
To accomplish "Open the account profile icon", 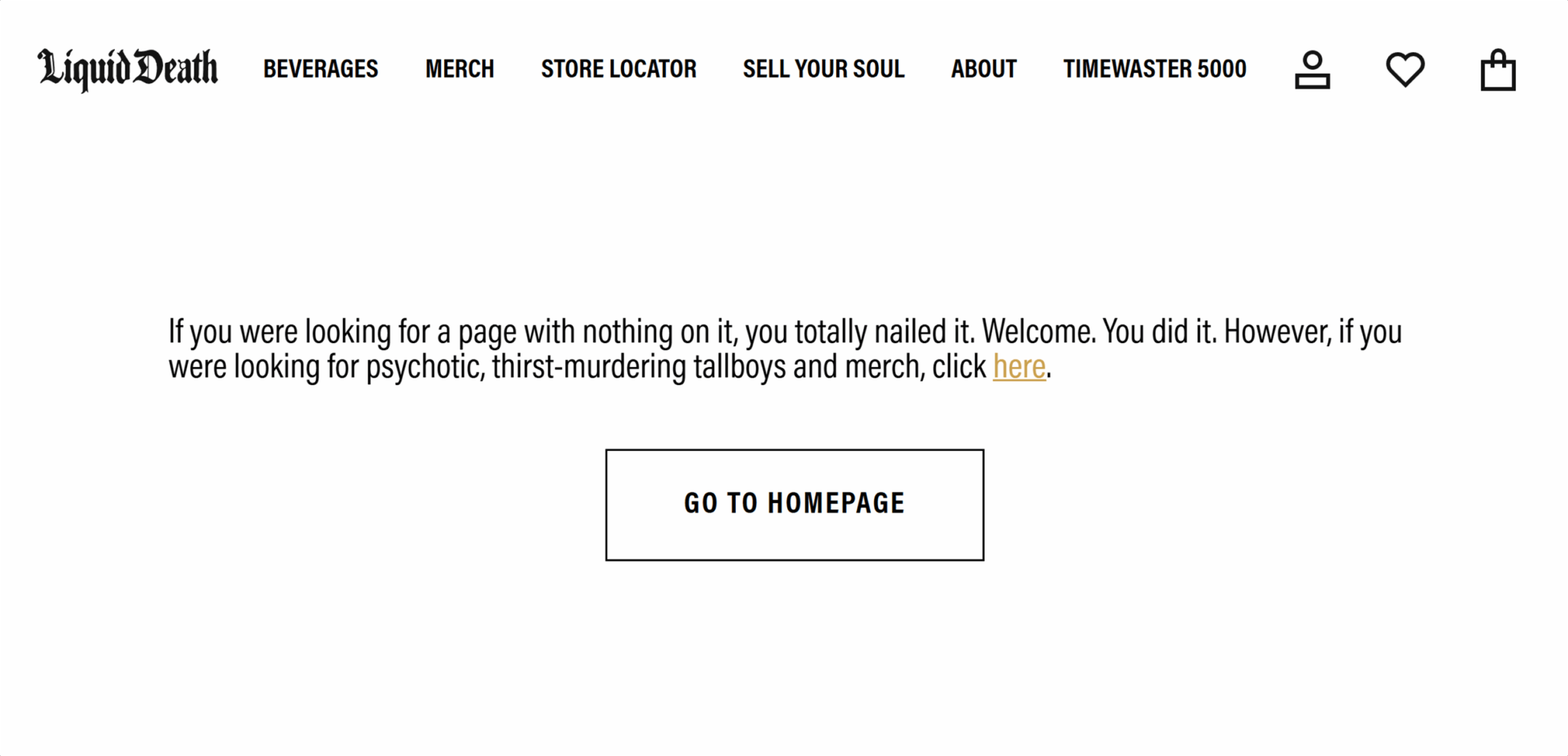I will (1312, 70).
